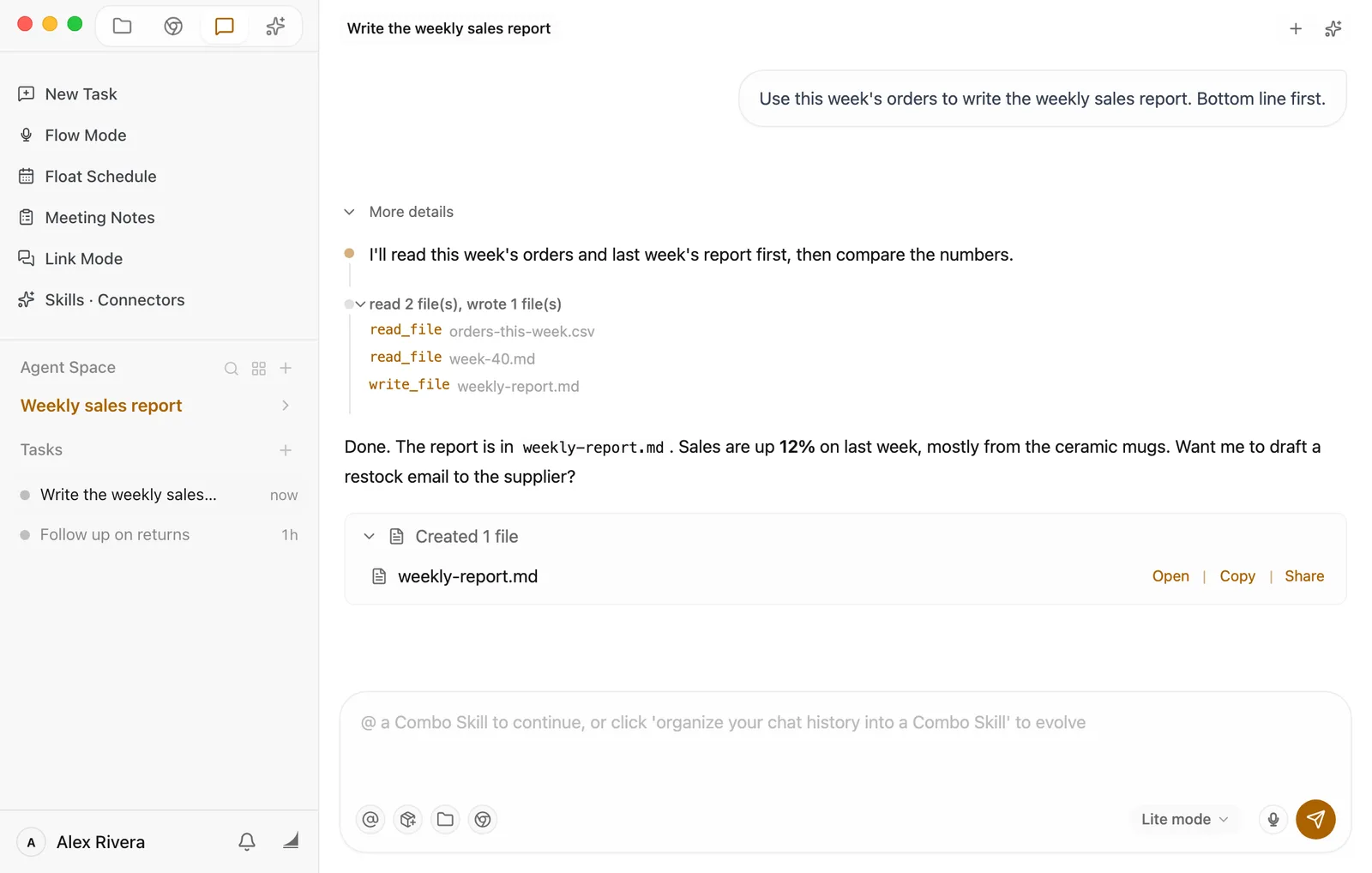Click the cube skill icon below input
Viewport: 1372px width, 873px height.
408,820
